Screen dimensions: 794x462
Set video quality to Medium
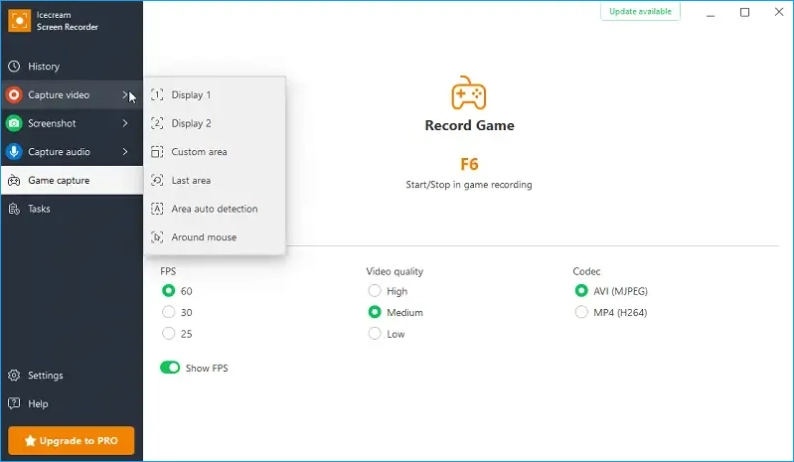(x=374, y=312)
